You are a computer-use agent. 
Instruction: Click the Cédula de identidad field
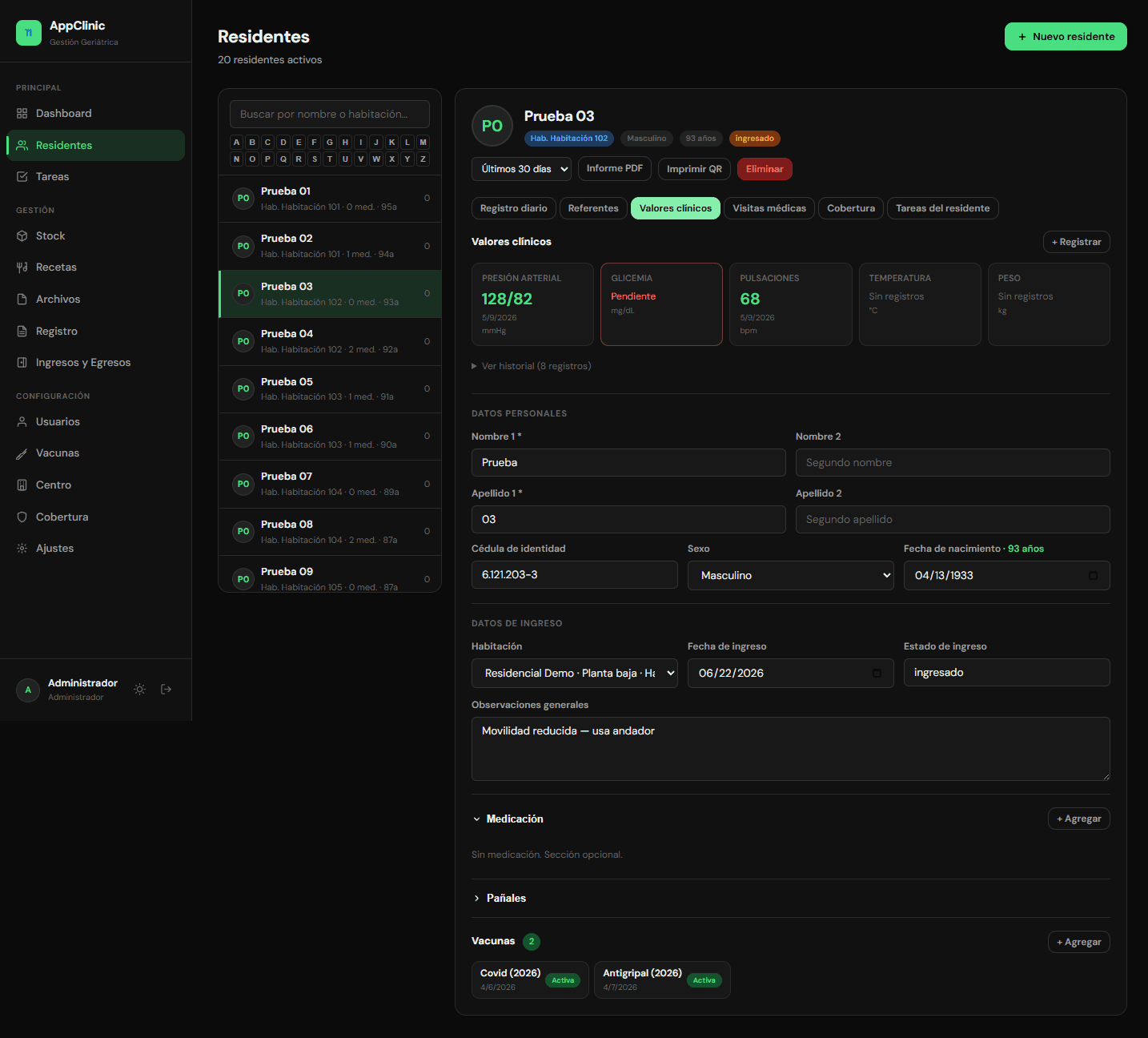[x=574, y=575]
